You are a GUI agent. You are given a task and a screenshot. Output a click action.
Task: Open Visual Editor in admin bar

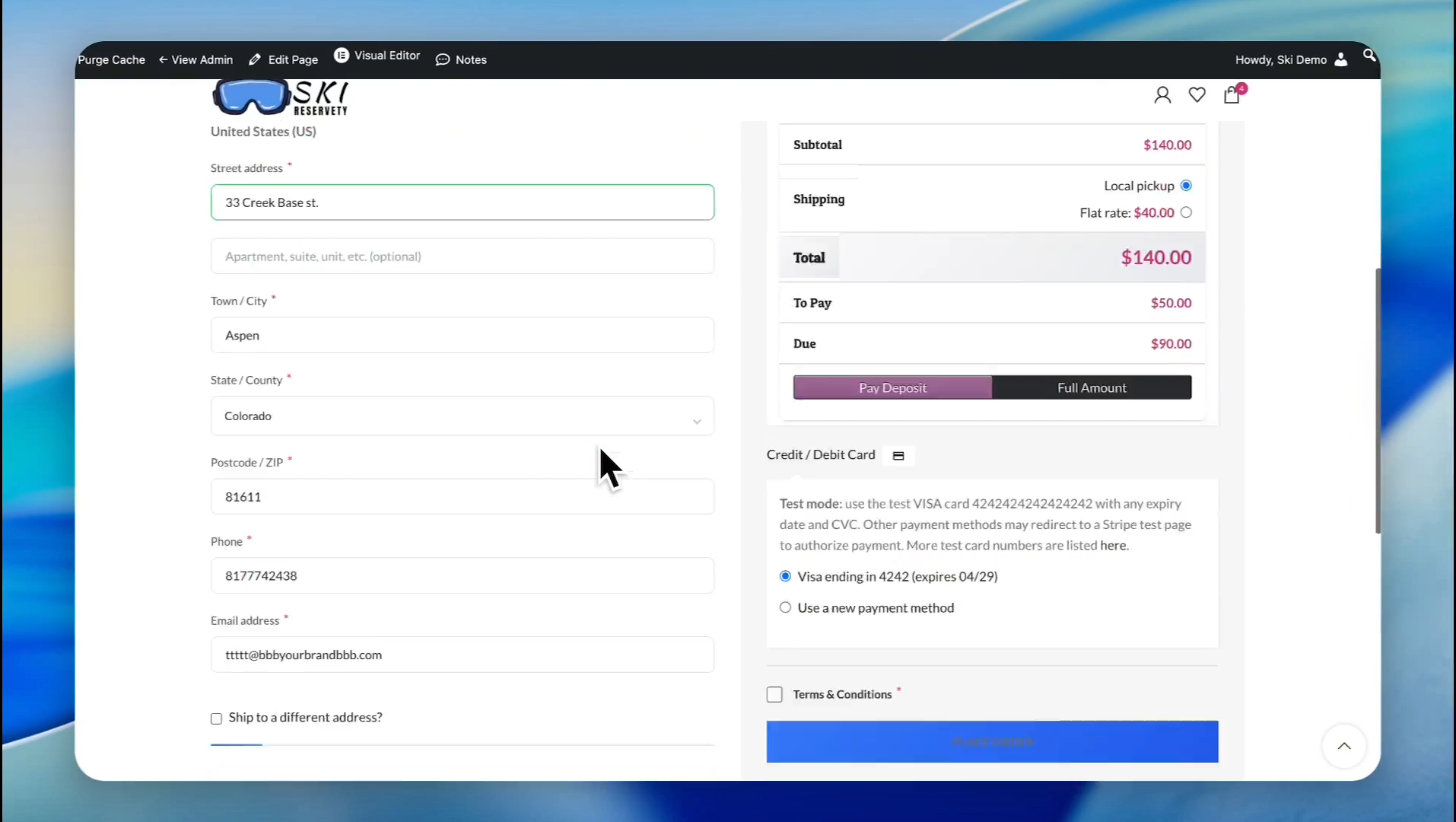377,56
